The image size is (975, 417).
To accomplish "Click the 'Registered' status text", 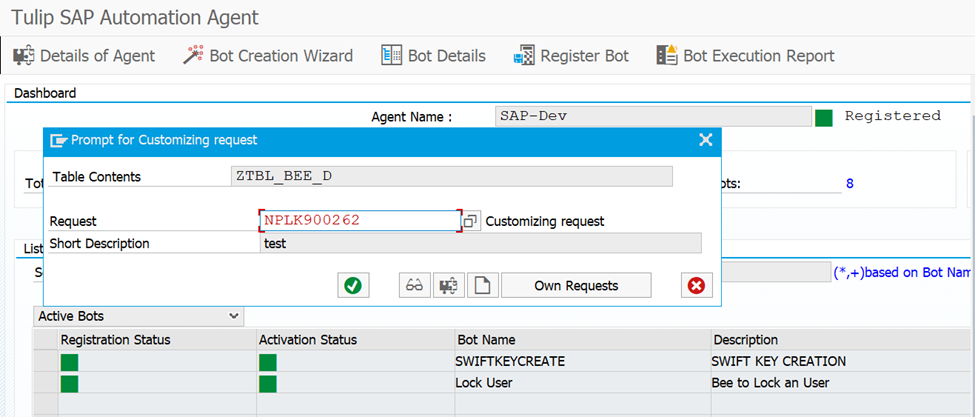I will point(892,116).
